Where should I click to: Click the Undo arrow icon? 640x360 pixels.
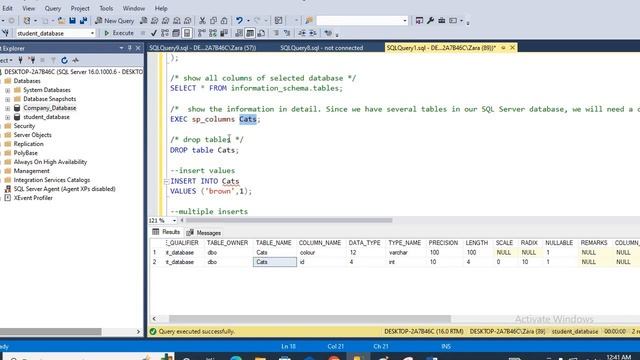click(239, 20)
